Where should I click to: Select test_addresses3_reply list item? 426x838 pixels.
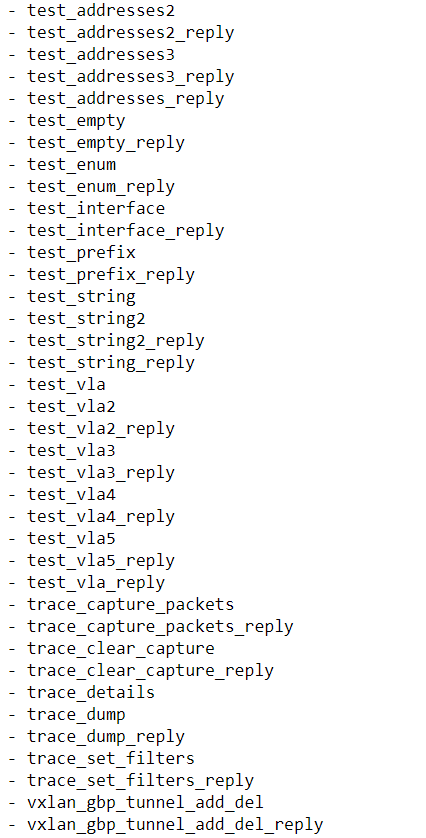pyautogui.click(x=130, y=76)
